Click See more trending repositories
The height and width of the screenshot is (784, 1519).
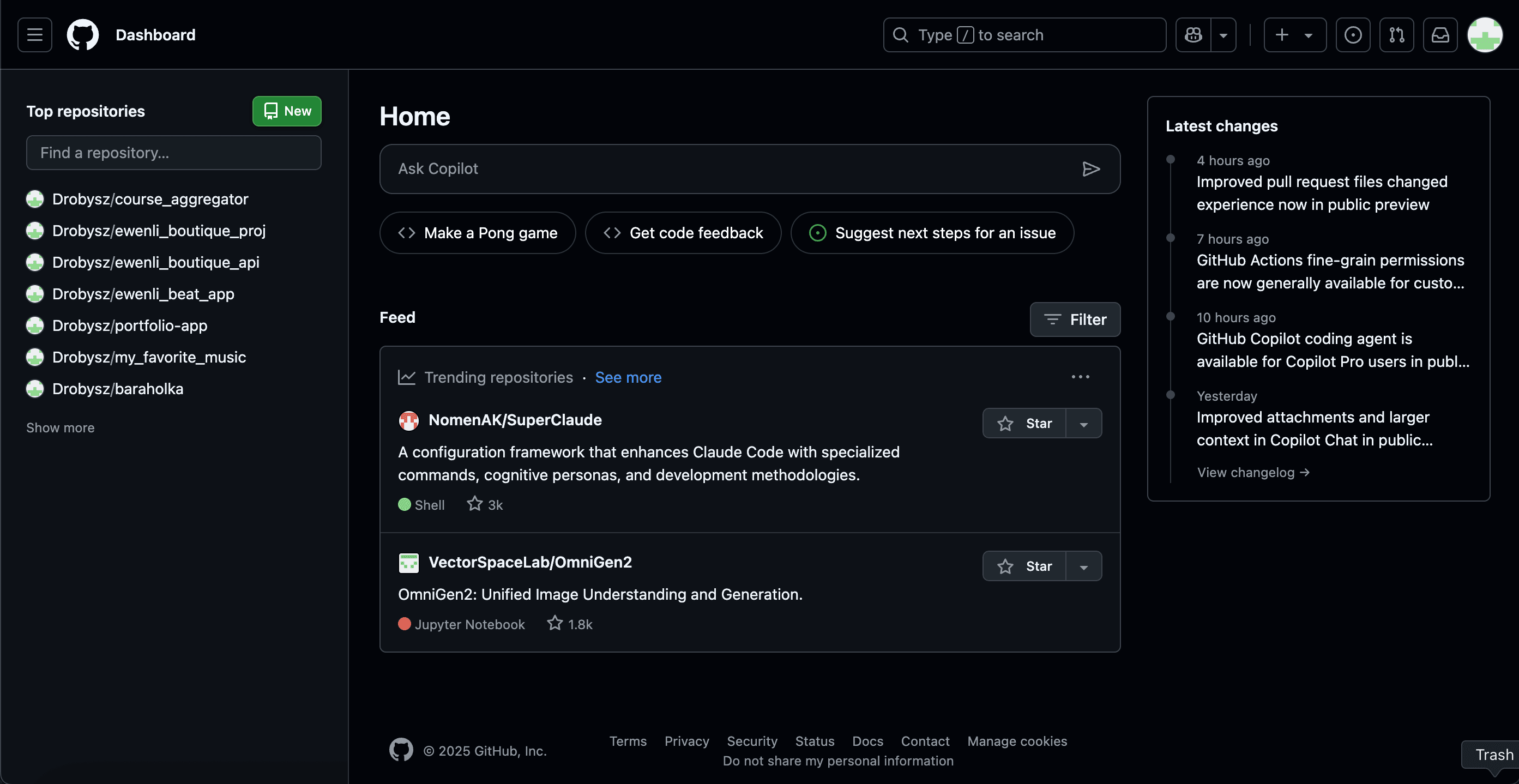[x=628, y=377]
